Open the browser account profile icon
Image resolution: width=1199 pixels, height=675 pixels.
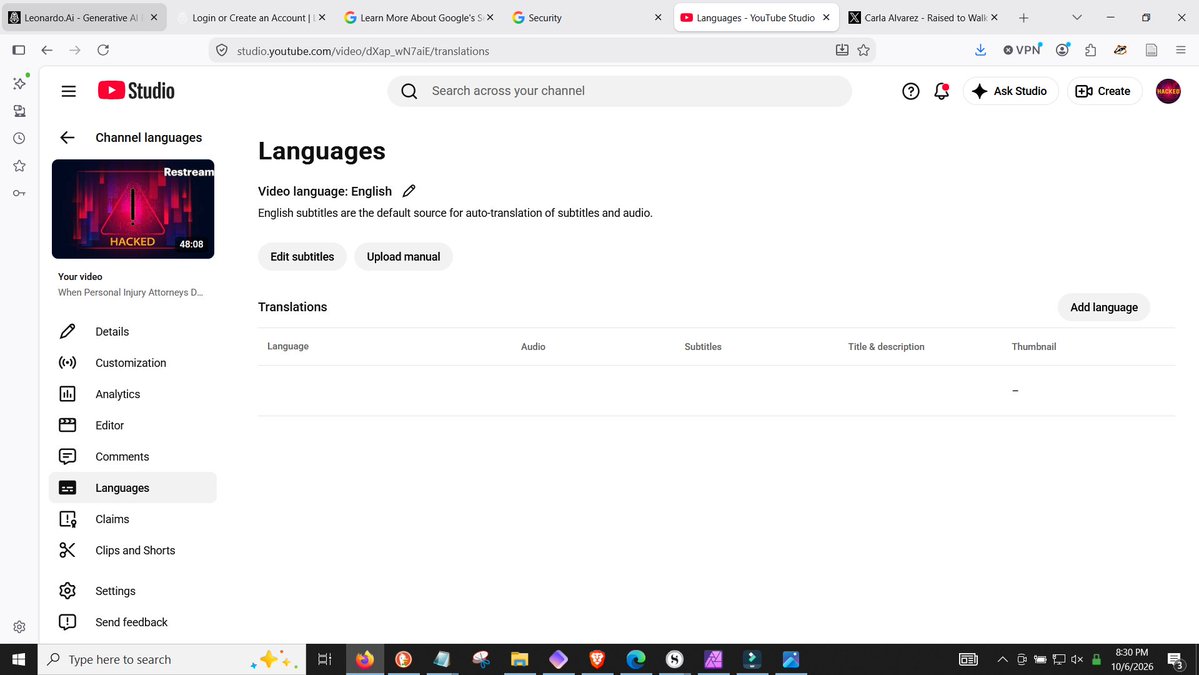pyautogui.click(x=1062, y=50)
